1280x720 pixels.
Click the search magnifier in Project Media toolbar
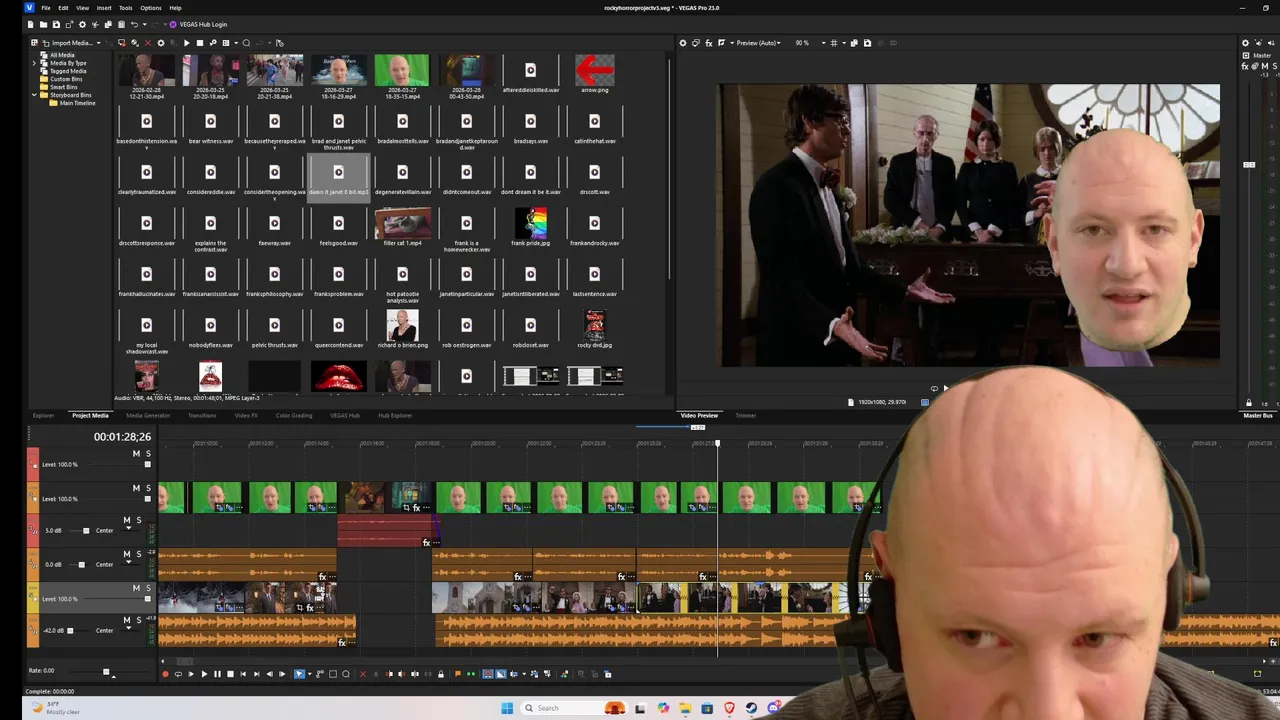click(246, 43)
